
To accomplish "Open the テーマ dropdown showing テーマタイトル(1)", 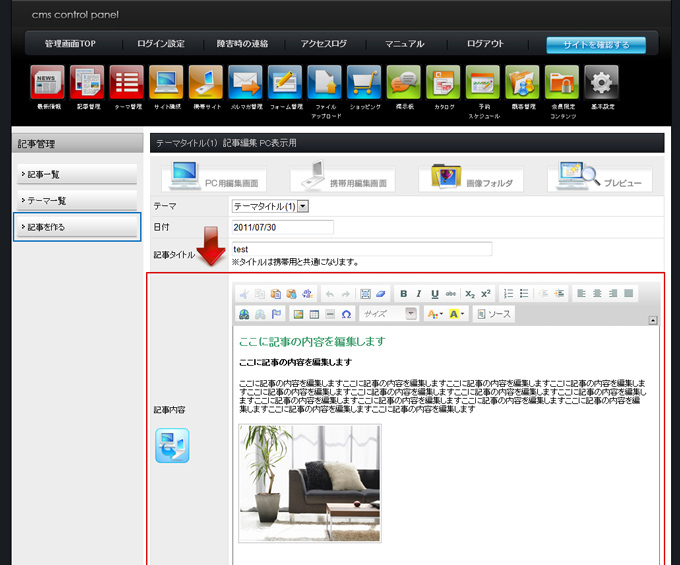I will (x=270, y=206).
